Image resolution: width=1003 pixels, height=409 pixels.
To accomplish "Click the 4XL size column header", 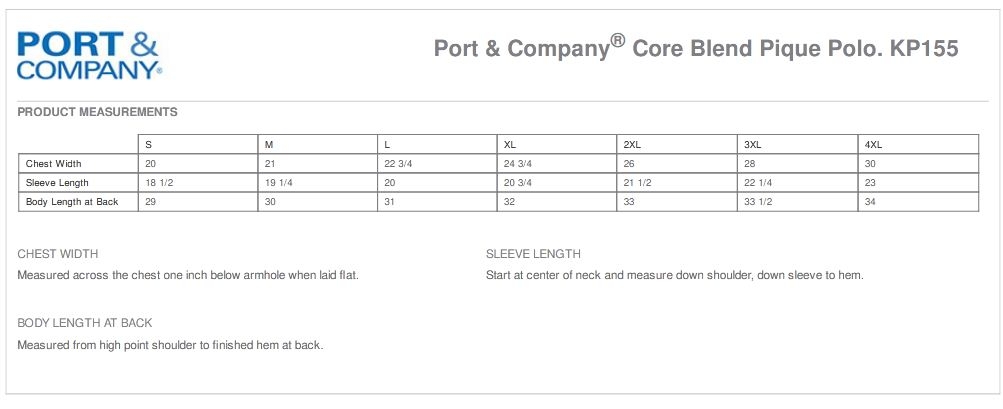I will (872, 145).
